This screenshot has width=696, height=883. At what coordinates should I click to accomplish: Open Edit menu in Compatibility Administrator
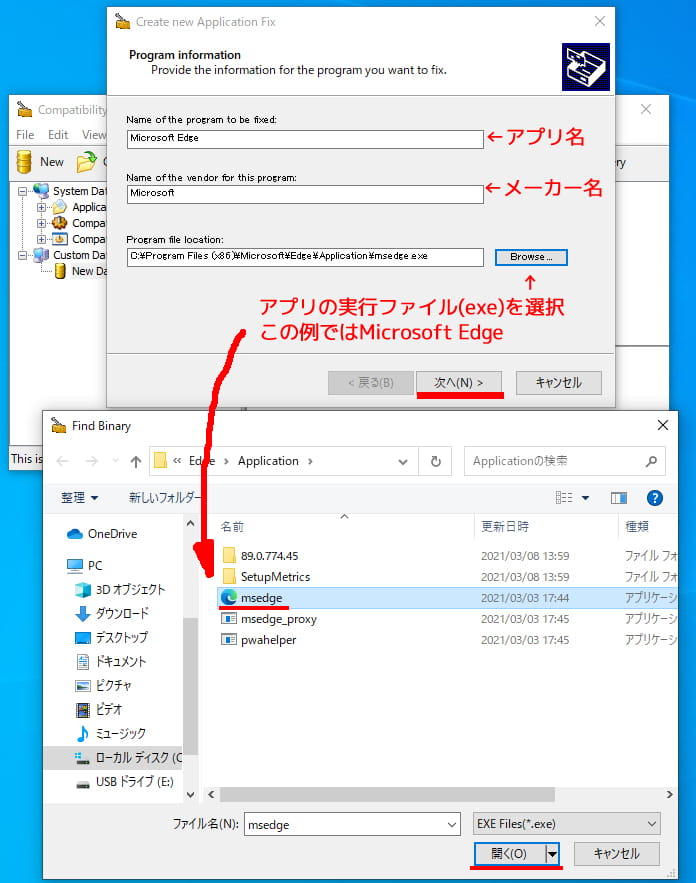pyautogui.click(x=58, y=135)
